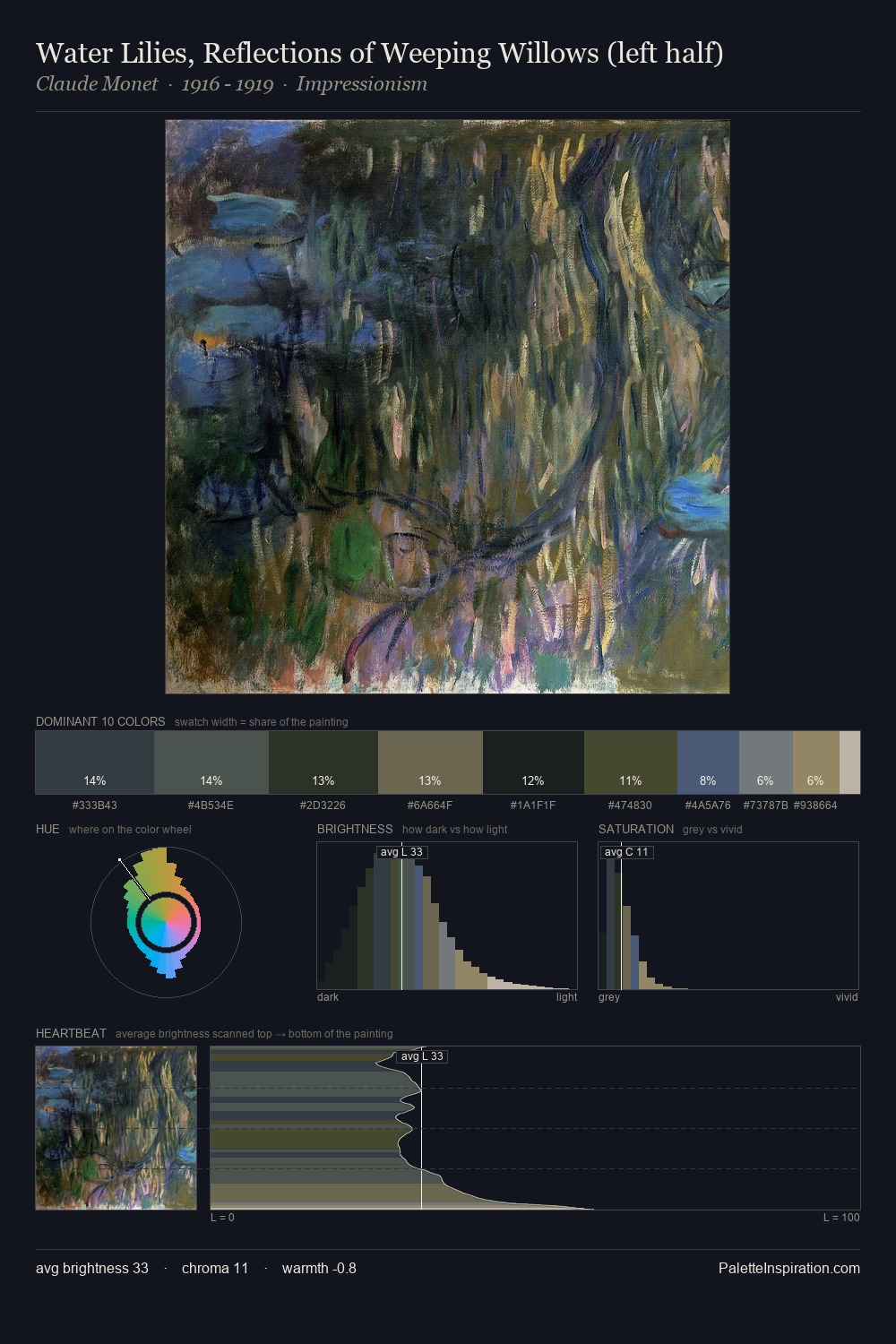Click the hex code #6A664F label
The image size is (896, 1344).
point(430,806)
